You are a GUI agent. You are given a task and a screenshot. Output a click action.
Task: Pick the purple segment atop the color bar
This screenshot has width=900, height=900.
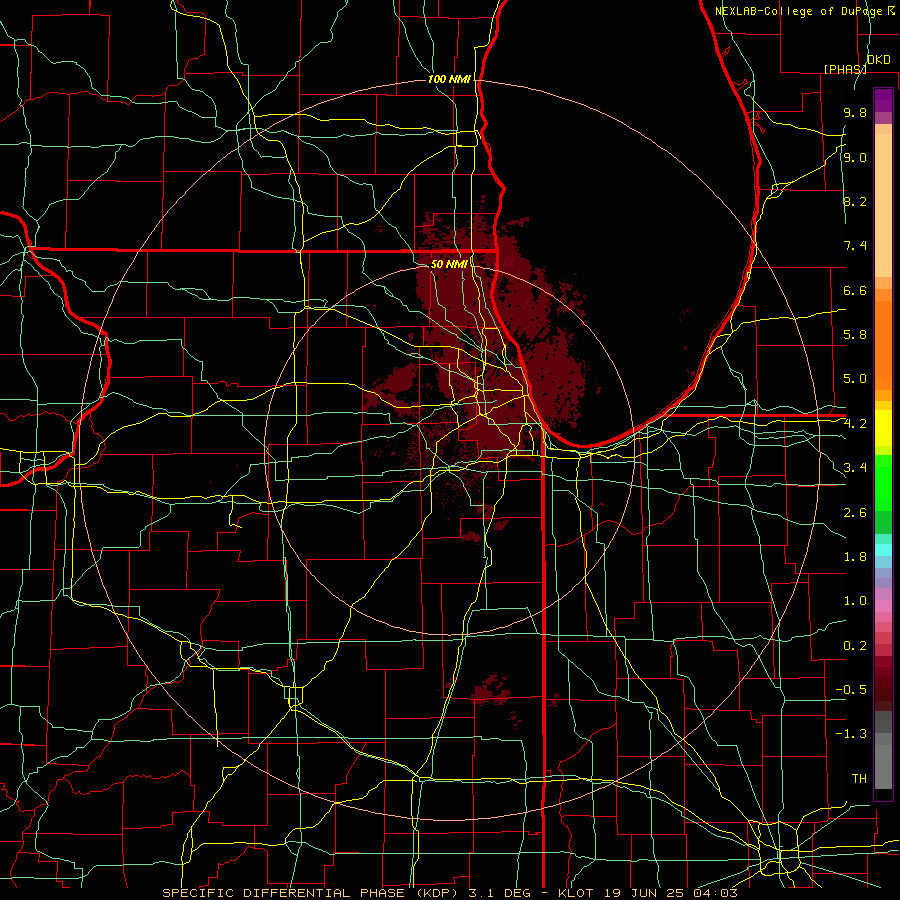[x=883, y=100]
